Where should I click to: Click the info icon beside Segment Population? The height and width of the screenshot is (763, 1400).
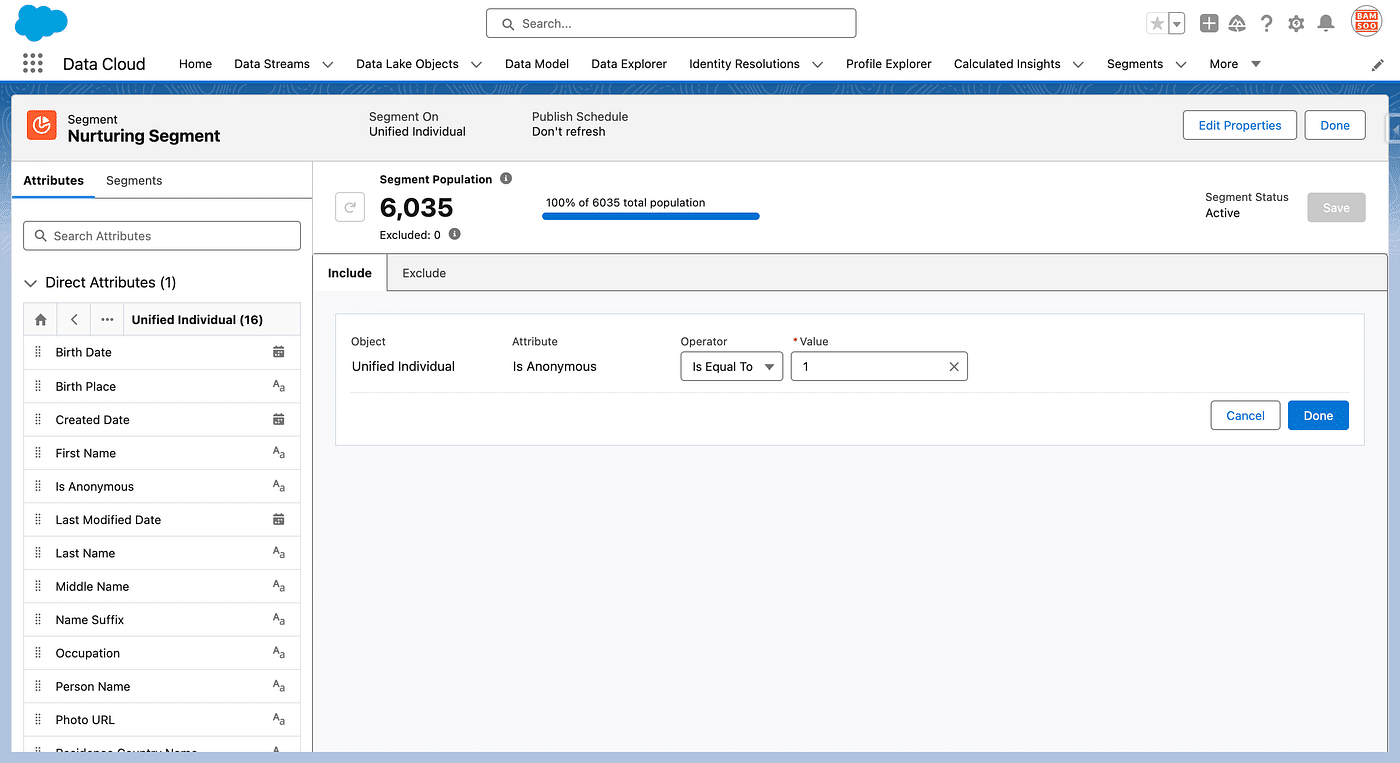tap(506, 179)
